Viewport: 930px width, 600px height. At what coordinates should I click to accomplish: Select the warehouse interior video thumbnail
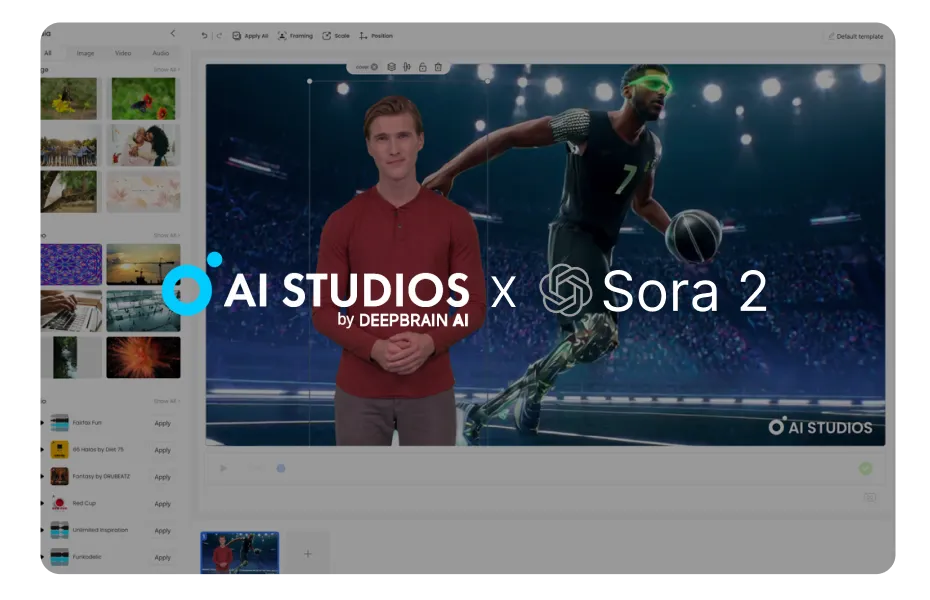click(x=144, y=311)
